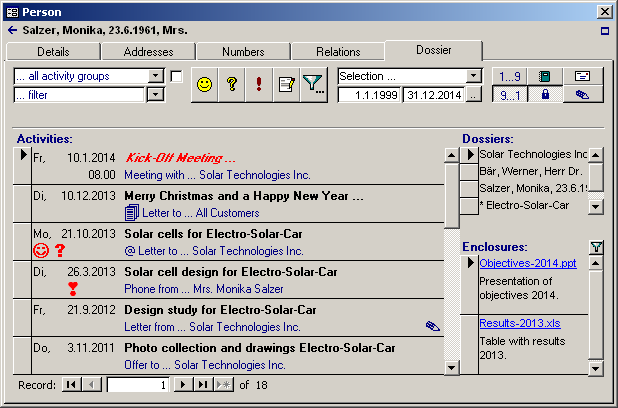Click the red exclamation mark toolbar icon
The height and width of the screenshot is (408, 618).
pyautogui.click(x=259, y=86)
